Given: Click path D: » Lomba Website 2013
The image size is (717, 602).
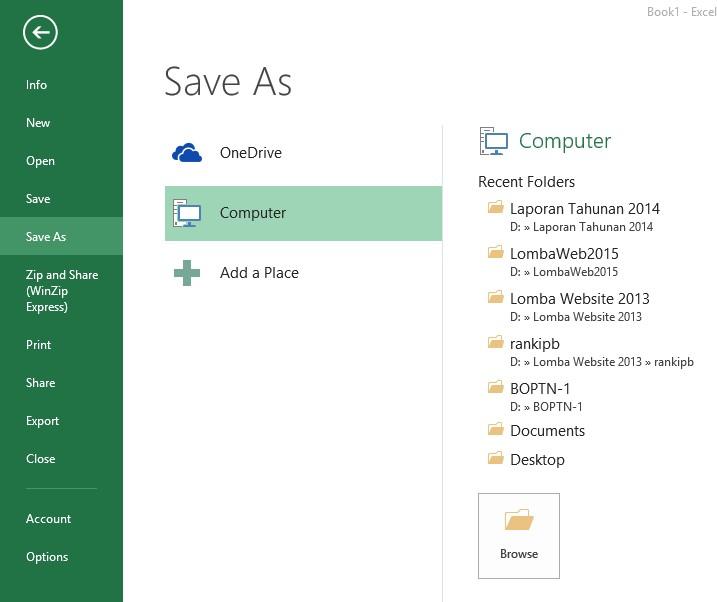Looking at the screenshot, I should (576, 316).
